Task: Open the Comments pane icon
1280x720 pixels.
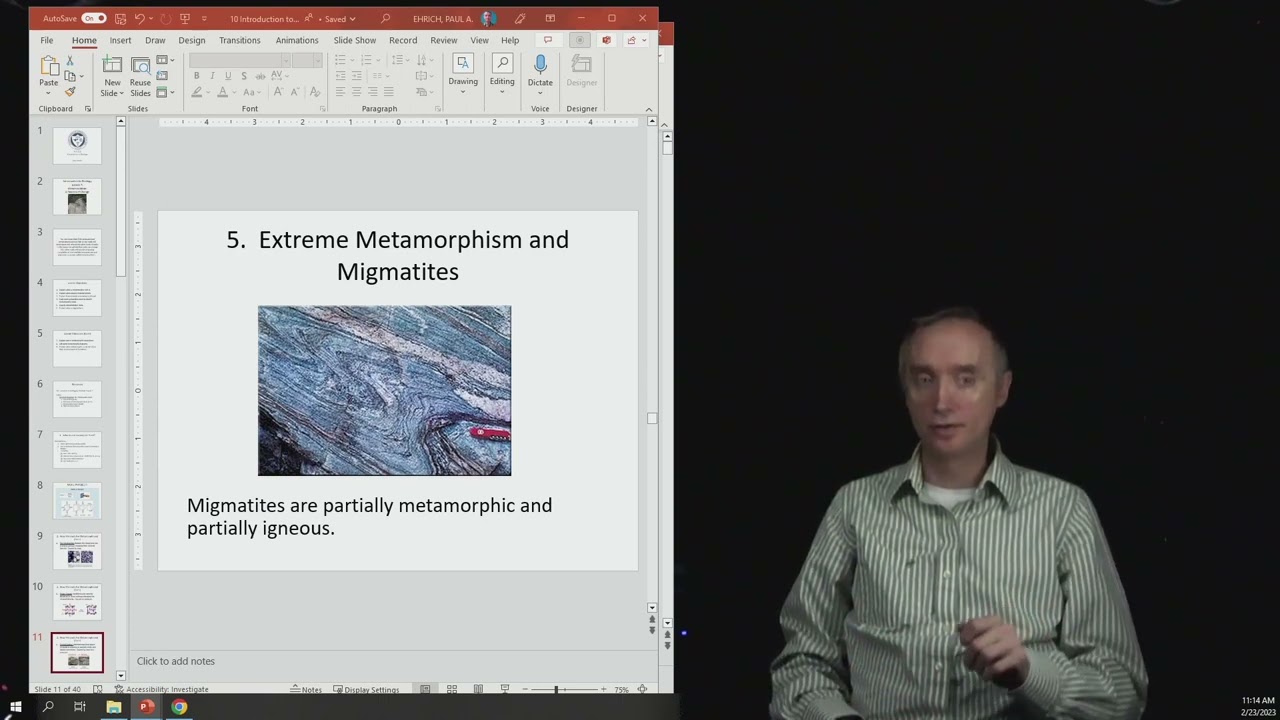Action: 547,40
